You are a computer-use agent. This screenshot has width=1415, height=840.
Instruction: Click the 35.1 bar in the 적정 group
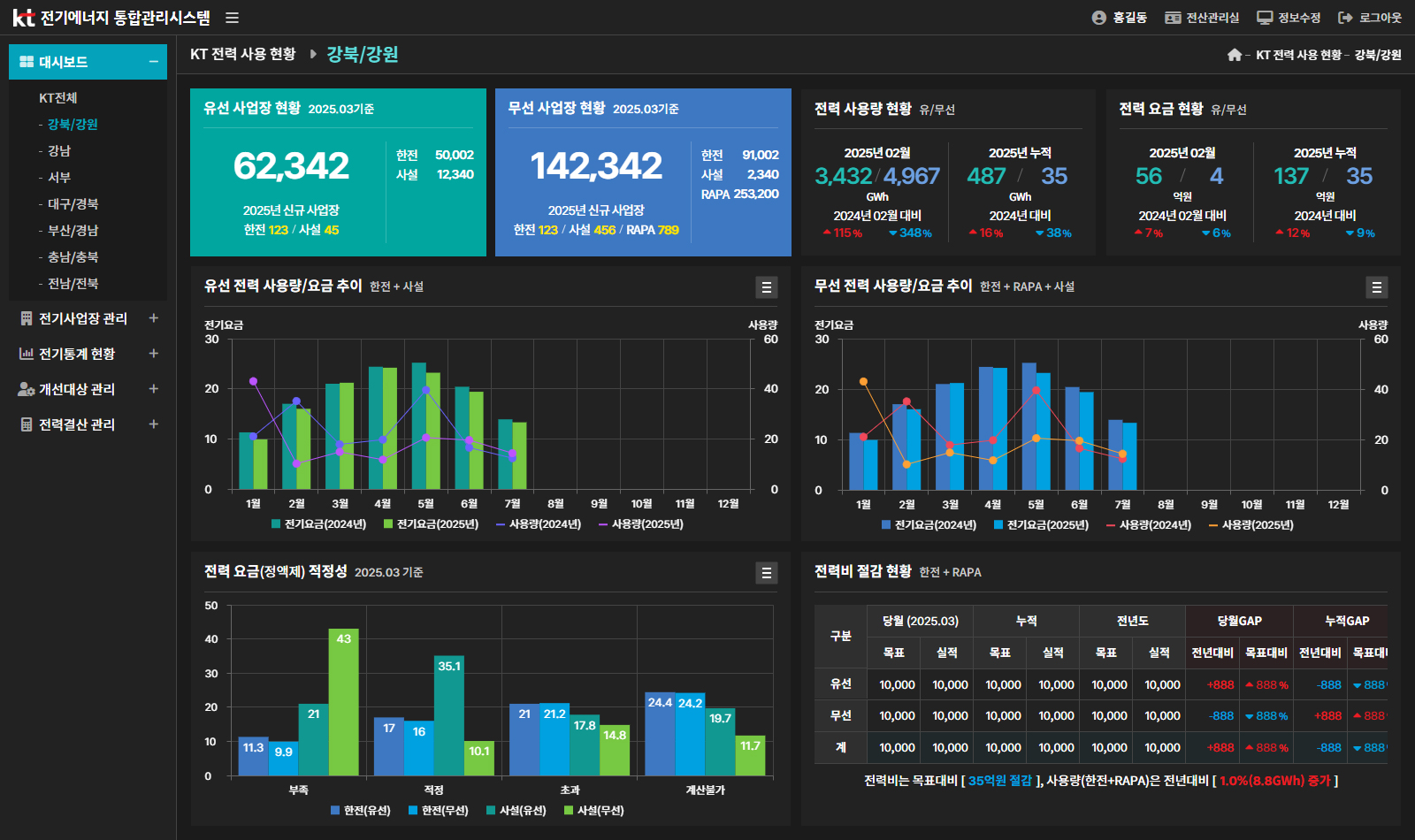(x=449, y=716)
